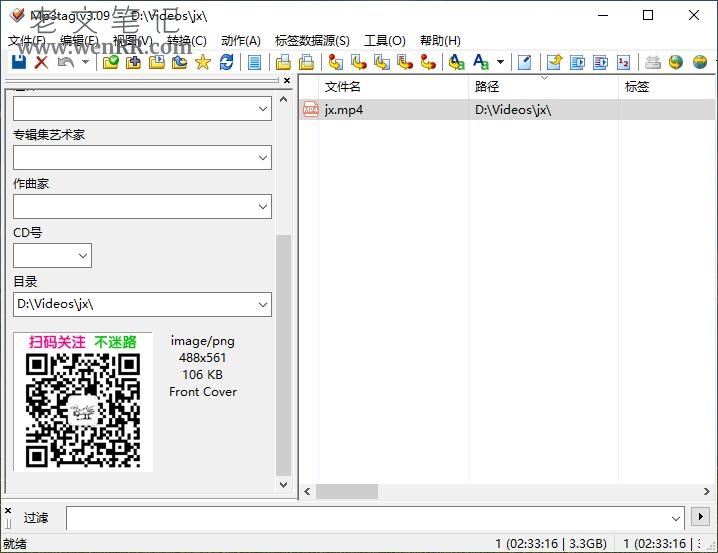Viewport: 718px width, 553px height.
Task: Add a directory with the folder-plus icon
Action: pyautogui.click(x=134, y=62)
